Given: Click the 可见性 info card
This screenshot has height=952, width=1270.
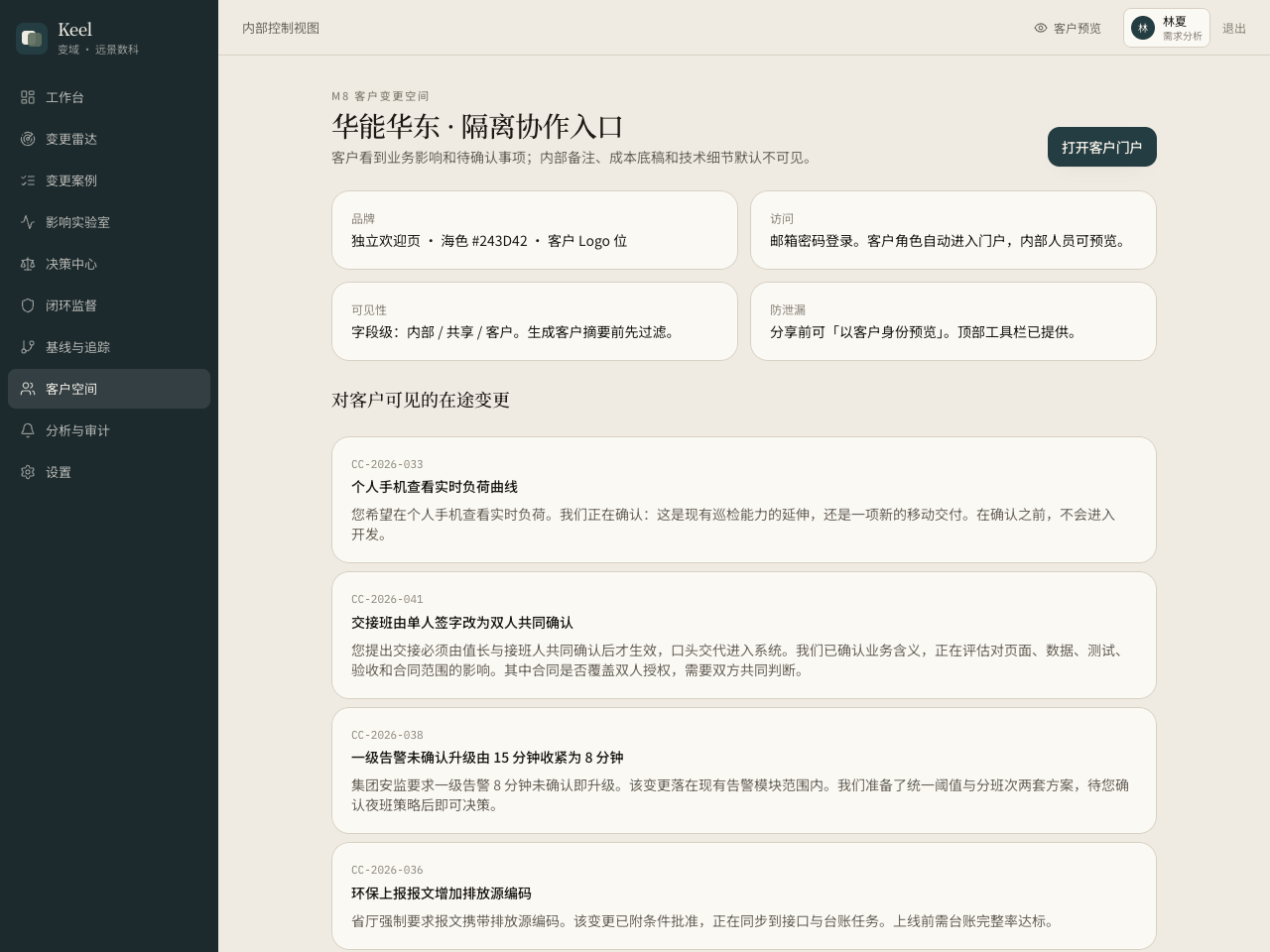Looking at the screenshot, I should 535,321.
